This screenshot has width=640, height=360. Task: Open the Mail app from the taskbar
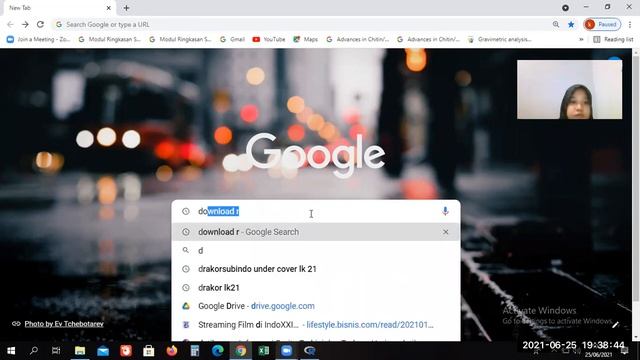103,351
